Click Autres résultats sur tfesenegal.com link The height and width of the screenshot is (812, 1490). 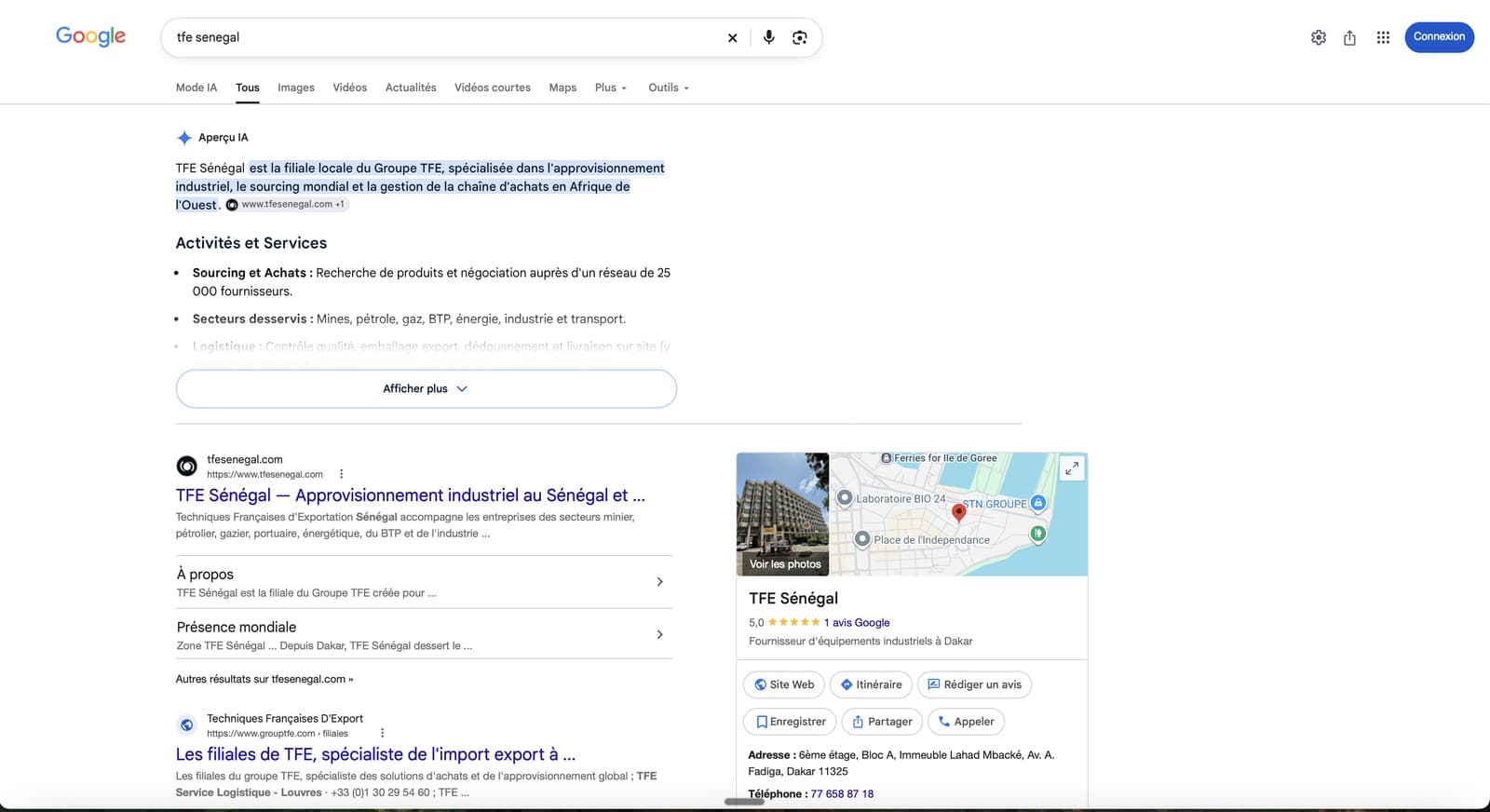coord(264,680)
